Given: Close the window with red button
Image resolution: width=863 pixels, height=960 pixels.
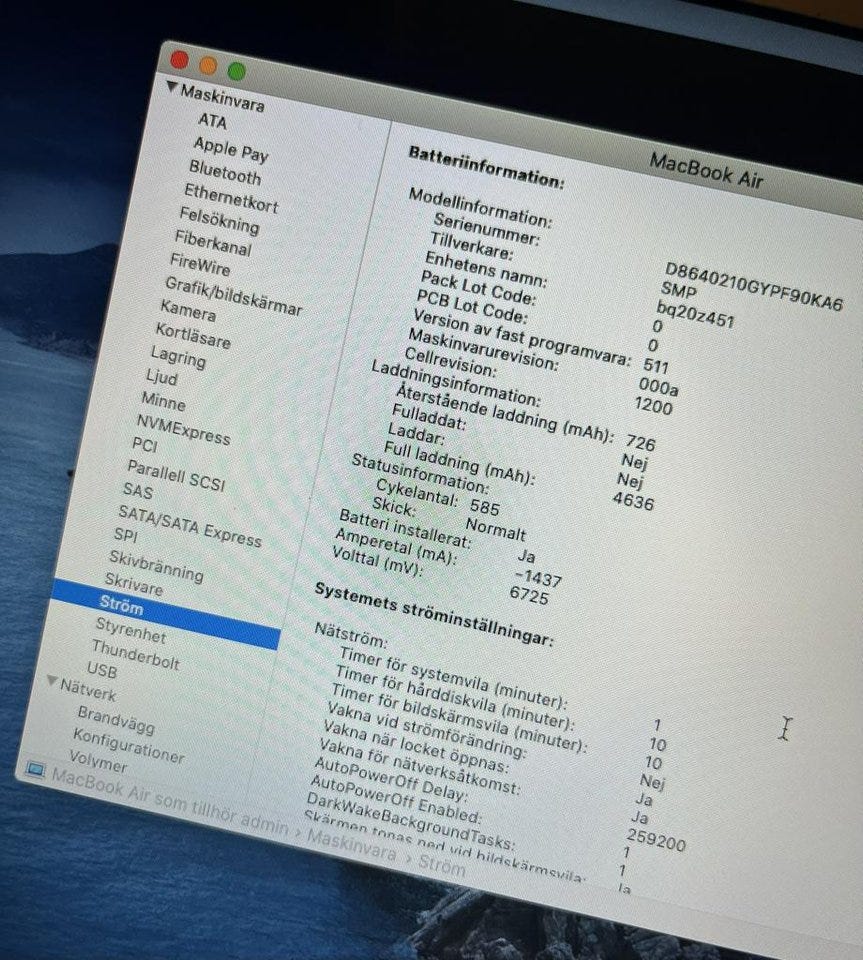Looking at the screenshot, I should 179,59.
